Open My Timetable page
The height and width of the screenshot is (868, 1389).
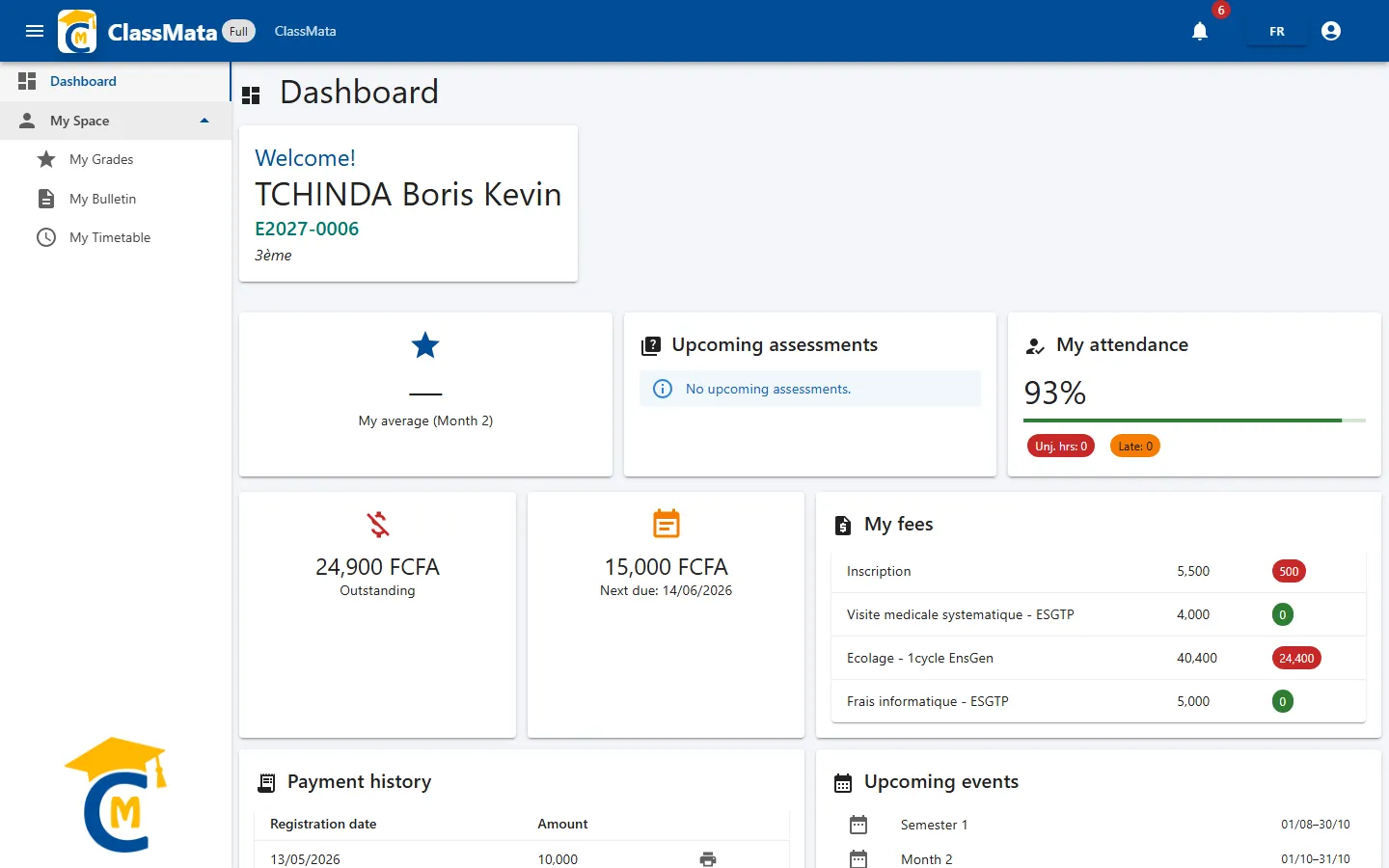tap(116, 237)
